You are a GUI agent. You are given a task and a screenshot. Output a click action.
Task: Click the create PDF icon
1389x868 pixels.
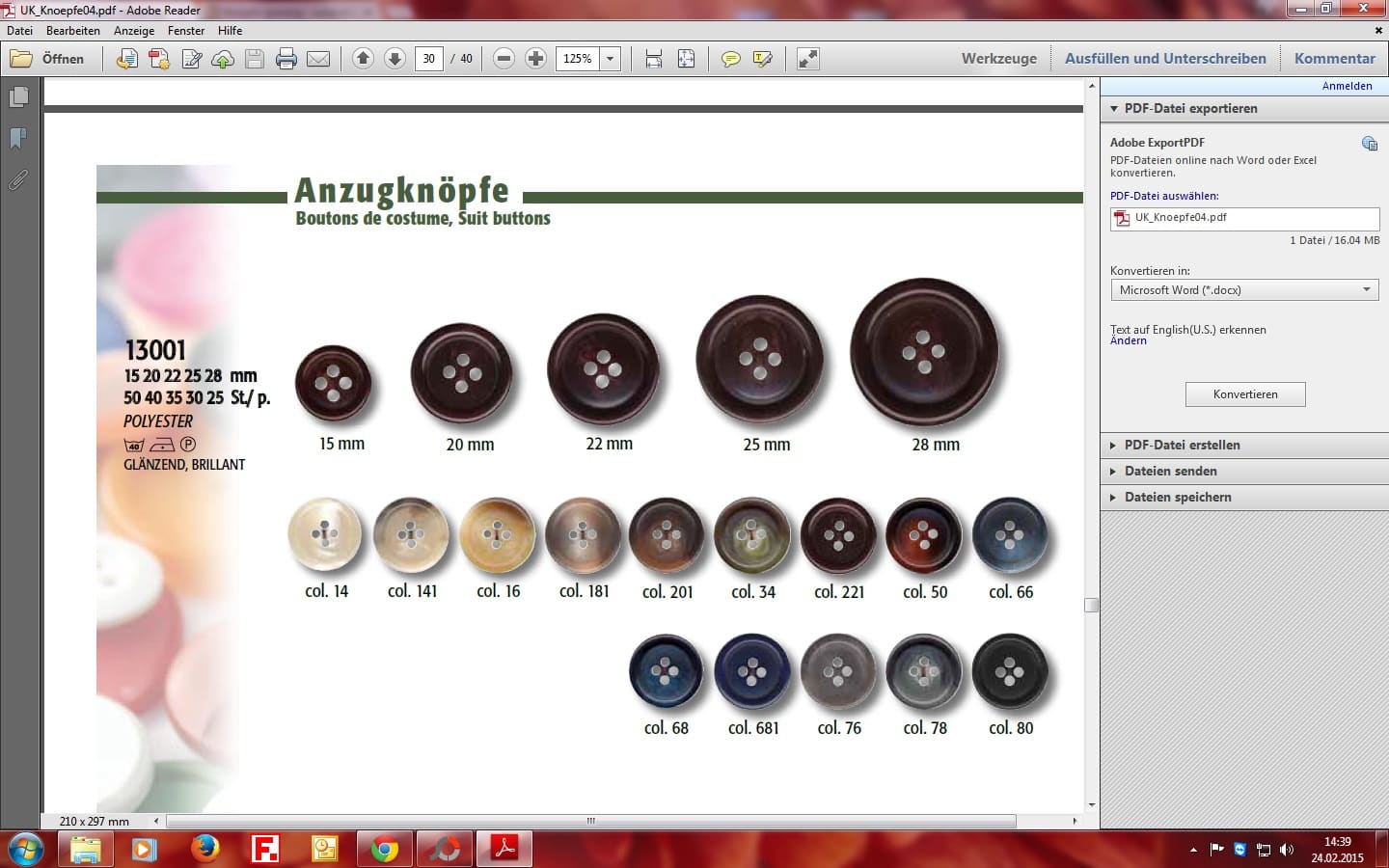[159, 59]
